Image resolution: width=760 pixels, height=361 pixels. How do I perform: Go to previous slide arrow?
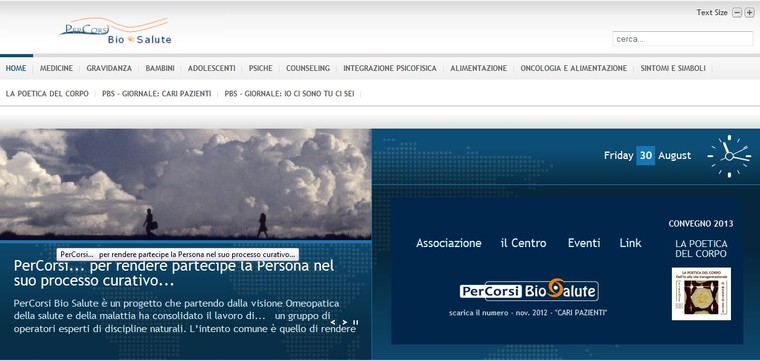coord(333,322)
